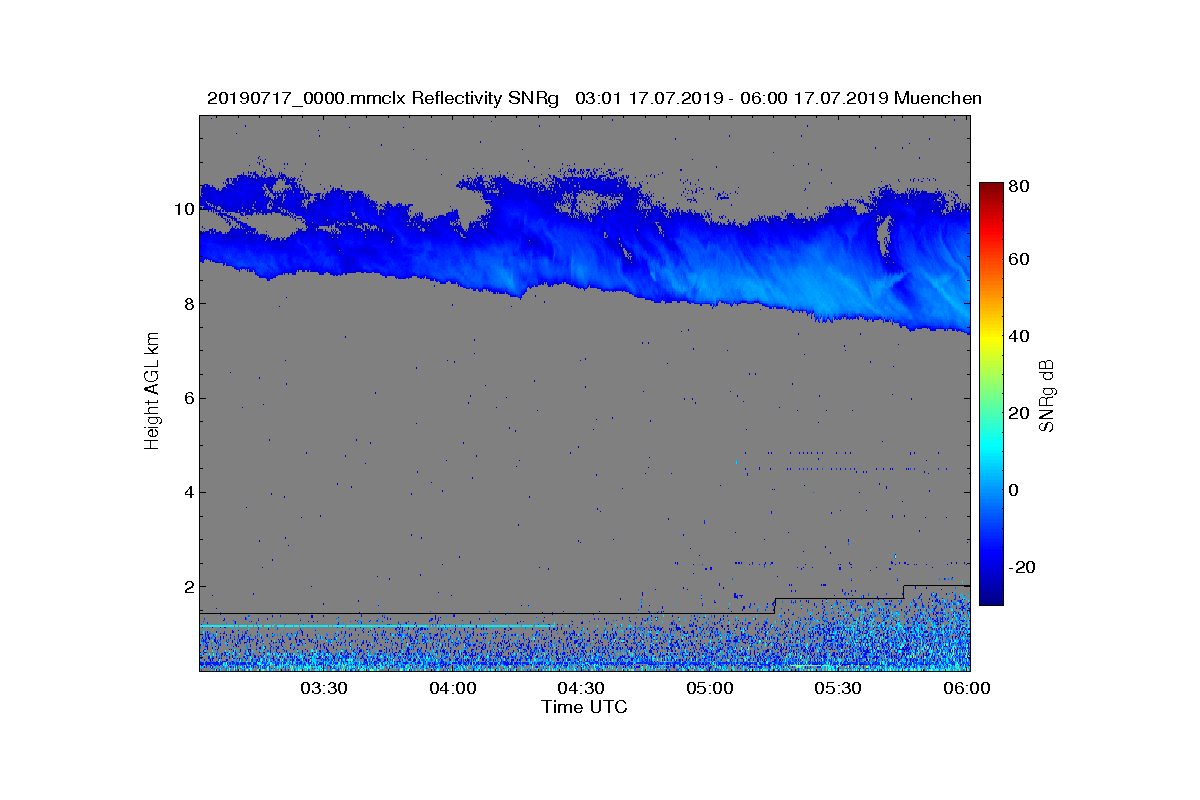
Task: Click the '60' colorbar tick value
Action: click(x=1020, y=260)
